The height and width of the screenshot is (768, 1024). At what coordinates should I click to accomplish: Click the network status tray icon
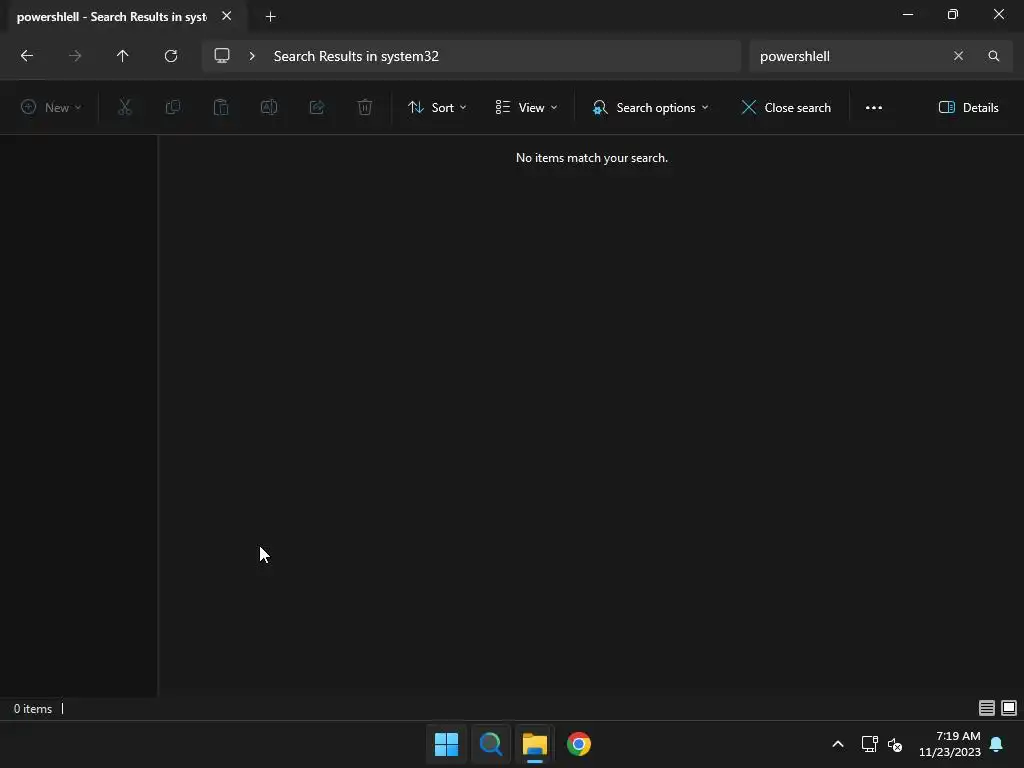tap(869, 744)
